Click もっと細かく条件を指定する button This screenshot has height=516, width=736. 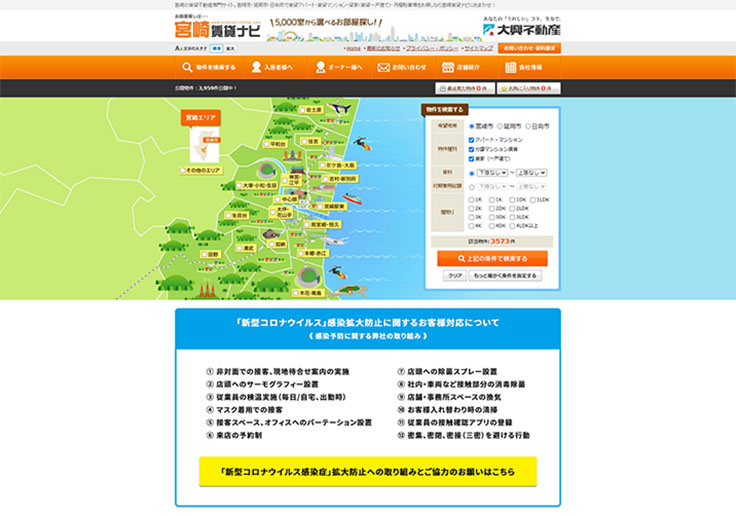(x=505, y=276)
